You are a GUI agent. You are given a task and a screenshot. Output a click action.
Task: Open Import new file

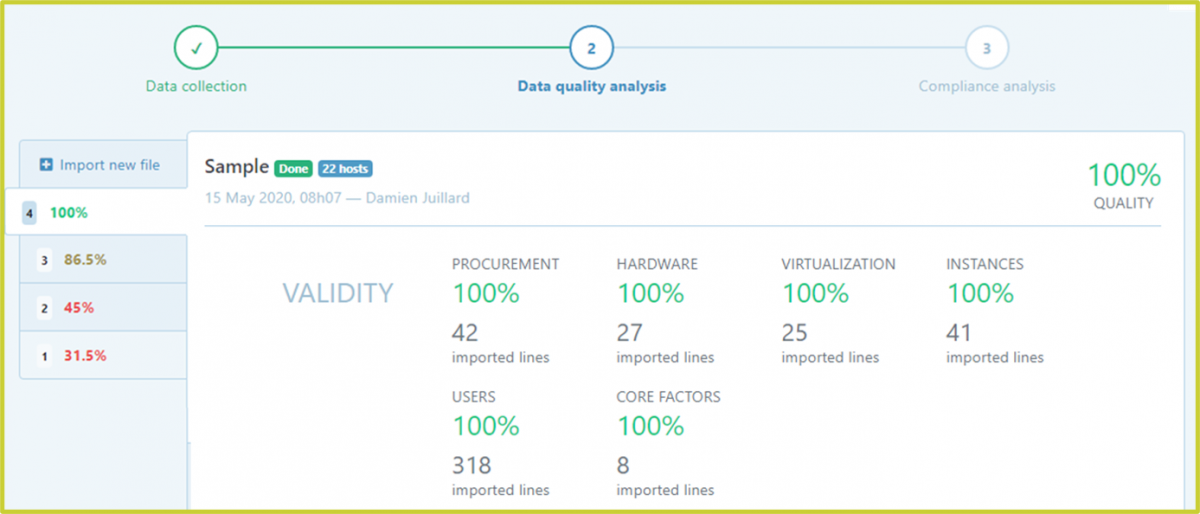(x=109, y=165)
